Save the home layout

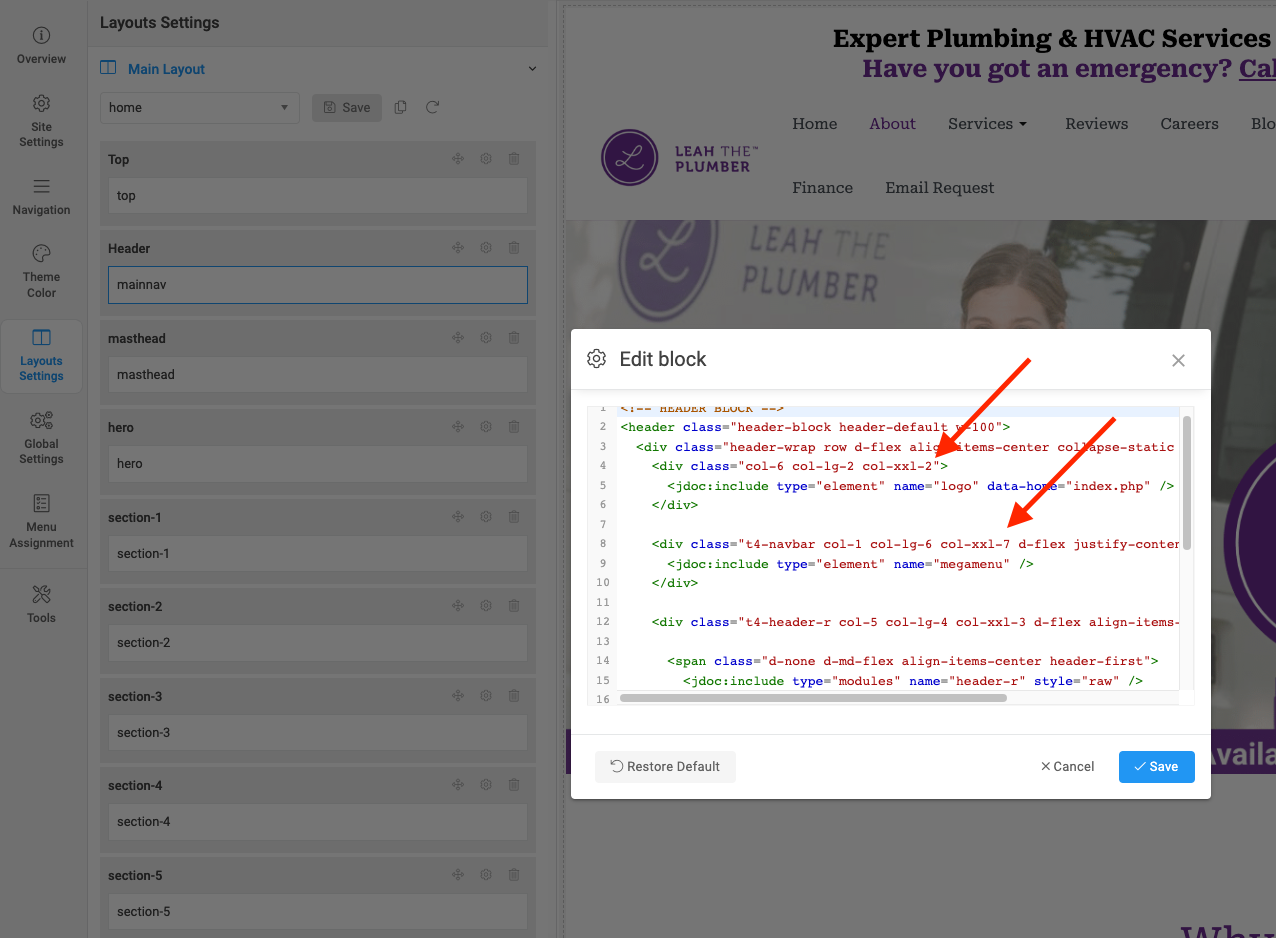(347, 108)
